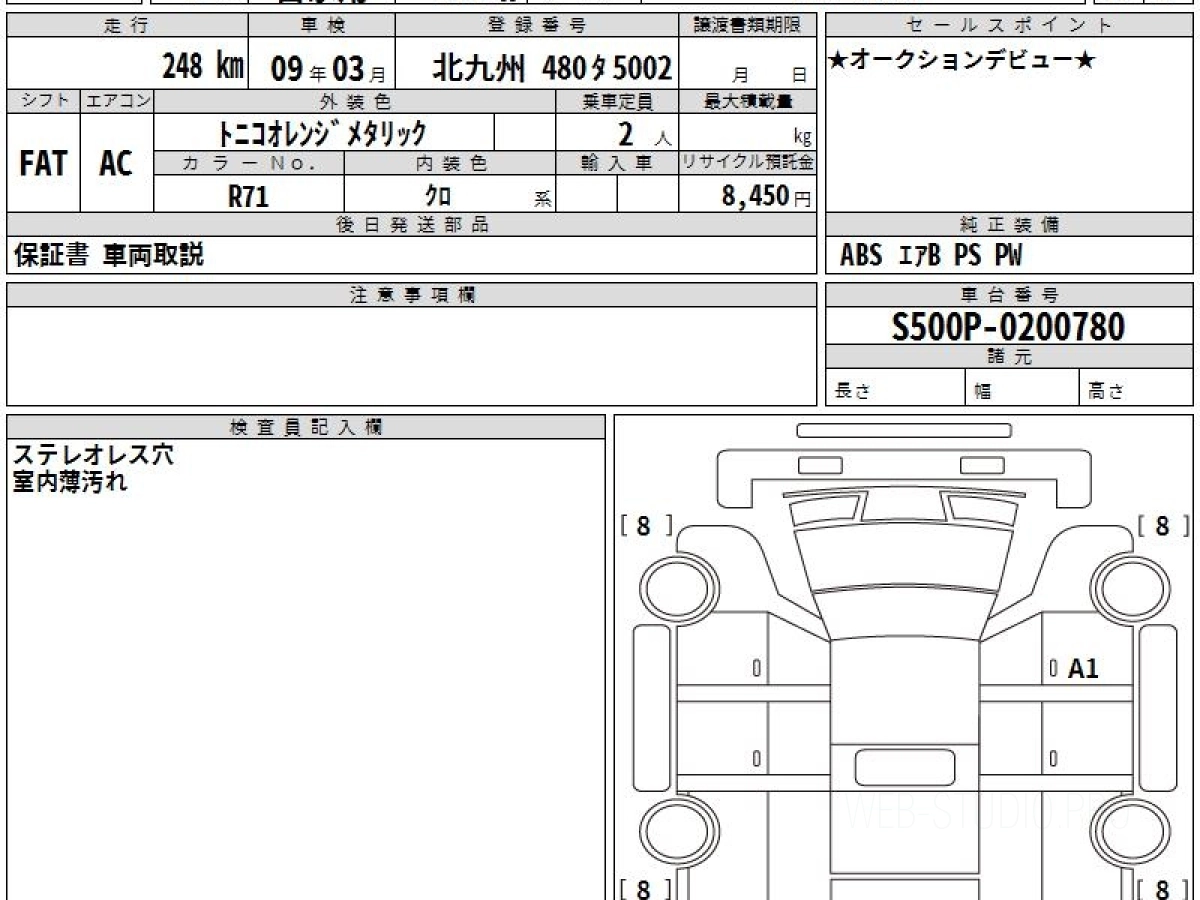Click exterior color トニコオレンジメタリック
Screen dimensions: 1200x900
click(x=324, y=133)
